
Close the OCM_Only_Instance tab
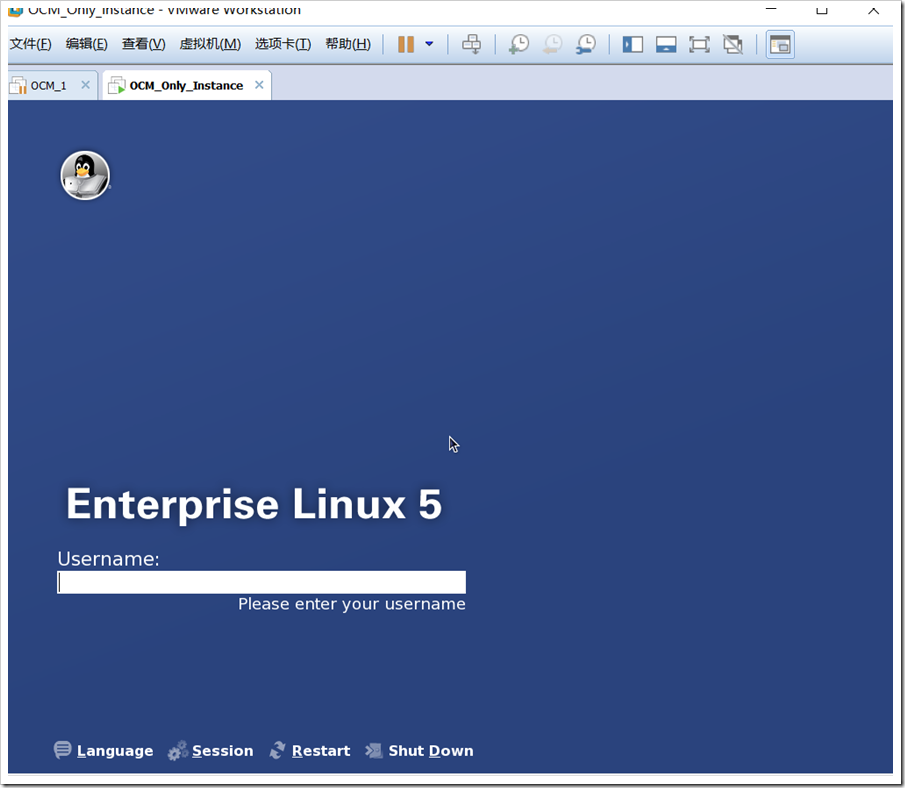coord(259,85)
